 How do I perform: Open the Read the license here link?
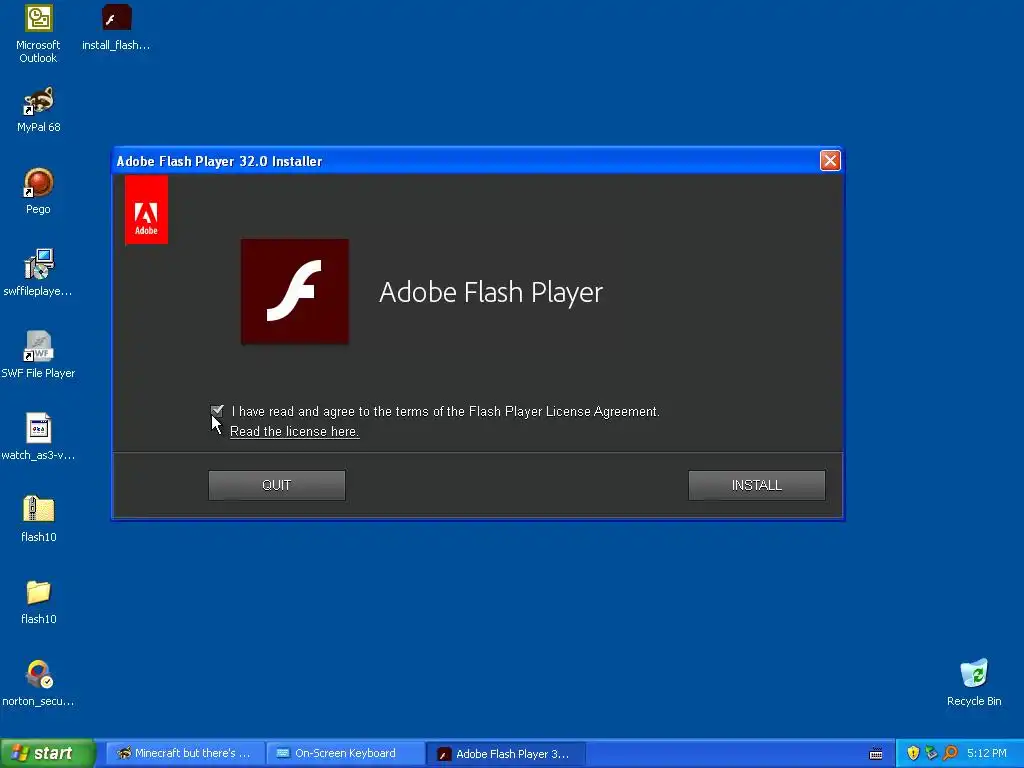(x=295, y=432)
